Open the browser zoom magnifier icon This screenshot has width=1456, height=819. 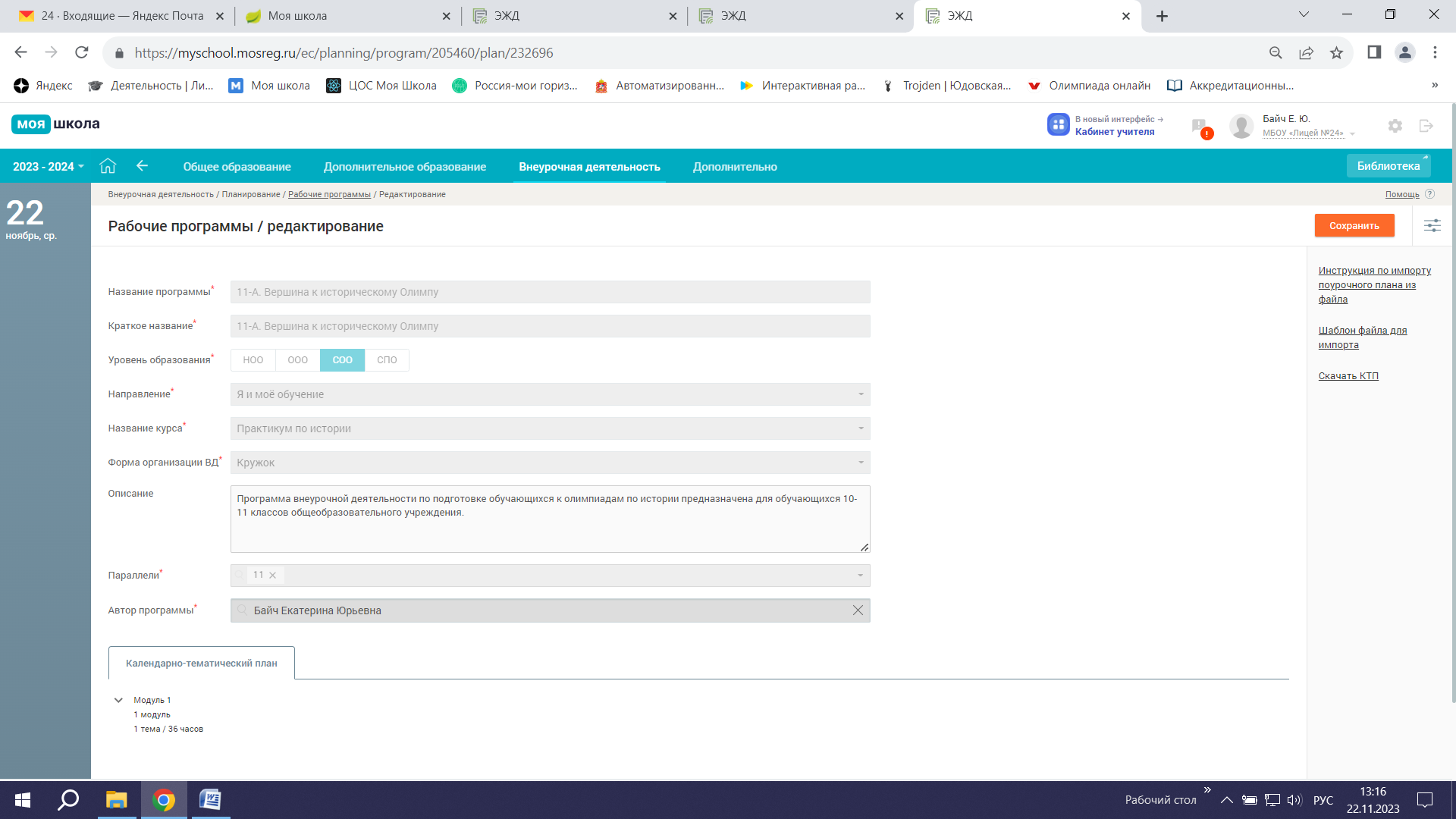click(1276, 52)
